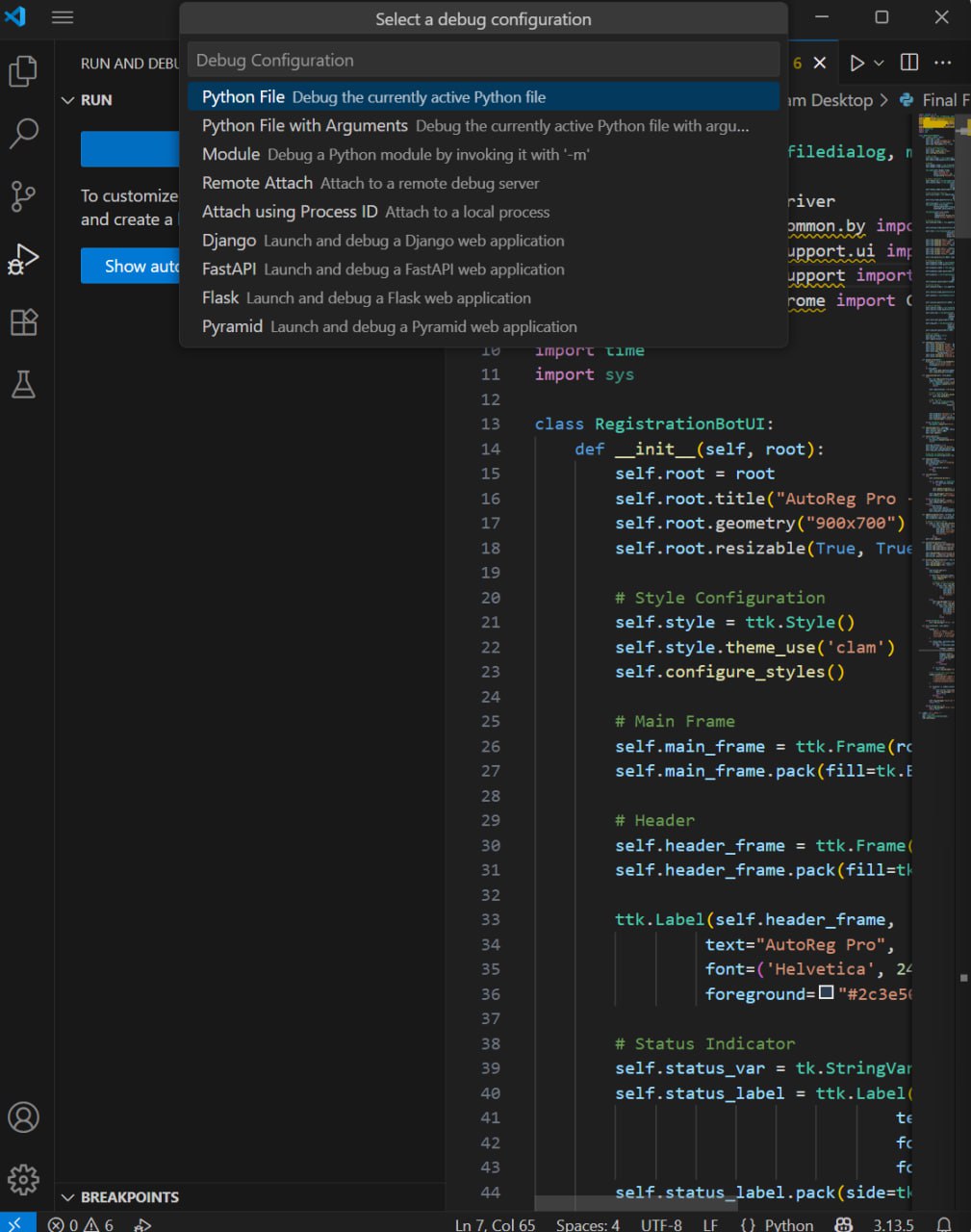Open the Accounts menu icon

click(x=23, y=1117)
